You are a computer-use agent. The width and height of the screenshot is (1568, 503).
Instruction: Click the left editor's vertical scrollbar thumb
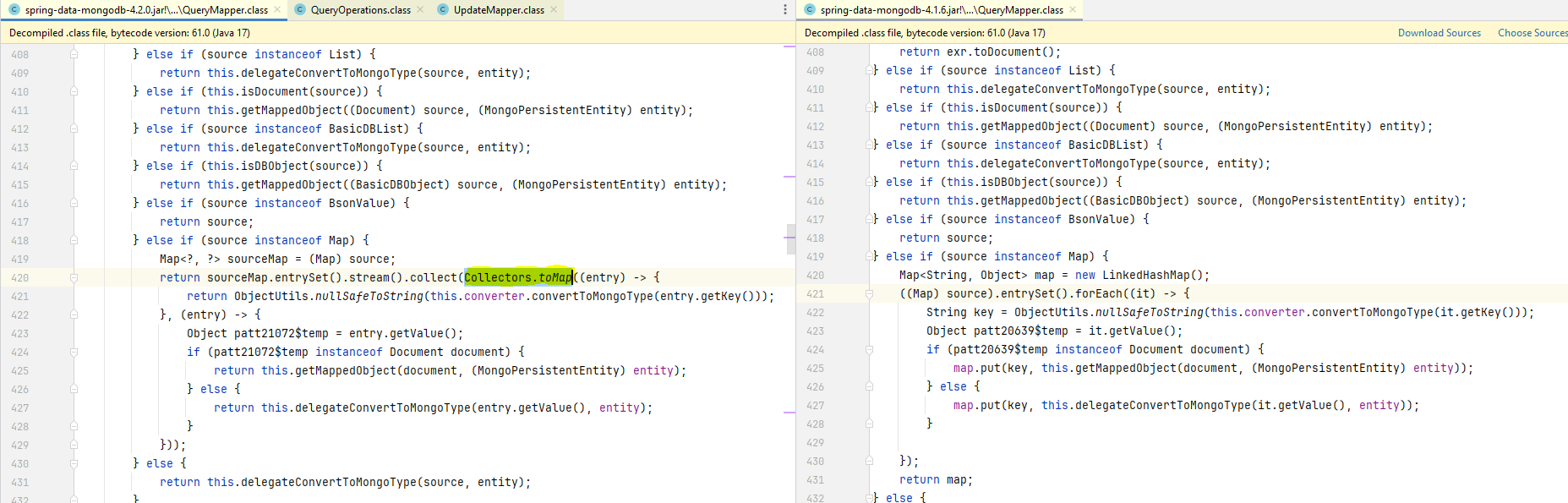791,238
